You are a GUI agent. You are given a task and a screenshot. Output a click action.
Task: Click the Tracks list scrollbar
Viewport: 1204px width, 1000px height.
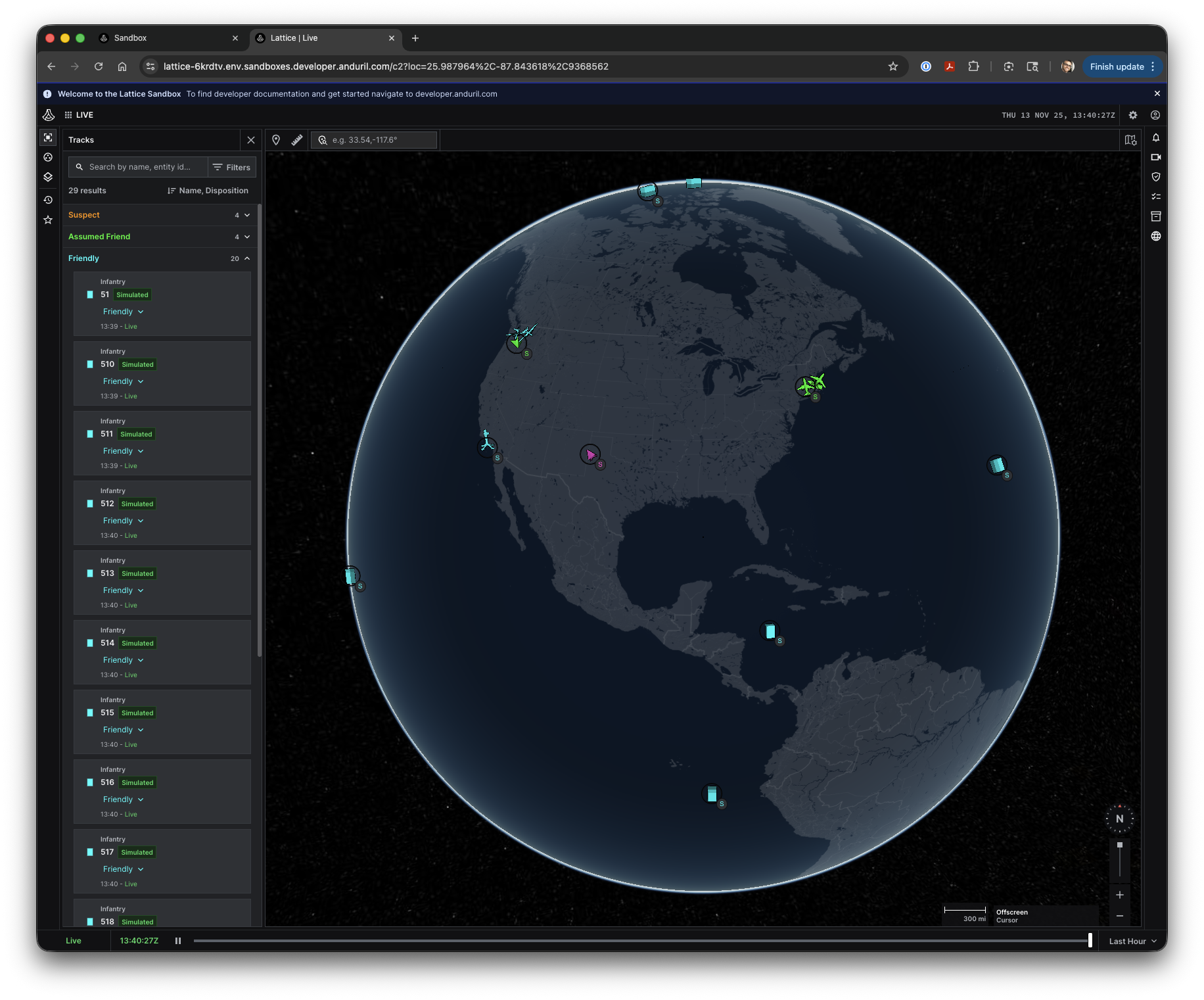pyautogui.click(x=259, y=431)
